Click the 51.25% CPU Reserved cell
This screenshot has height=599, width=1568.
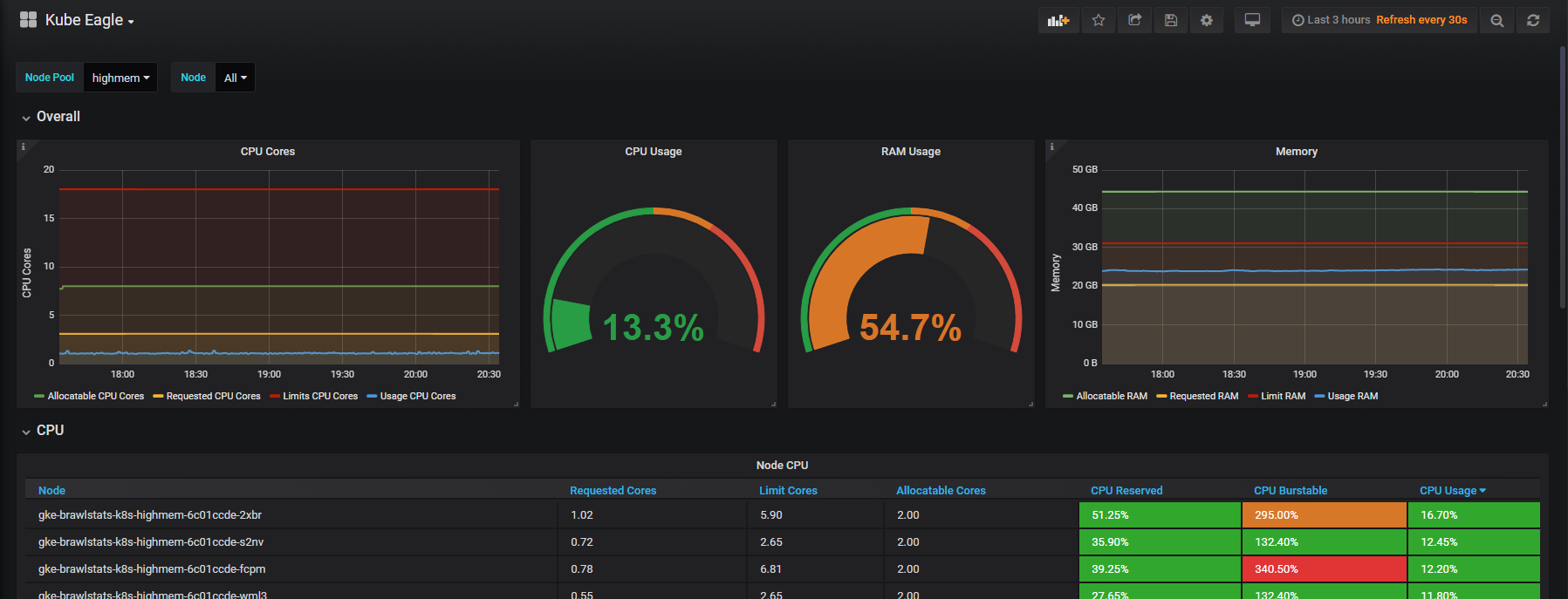(1160, 515)
